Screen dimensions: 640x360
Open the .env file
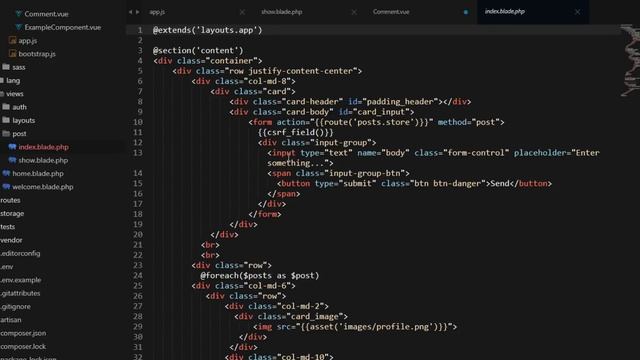click(7, 267)
